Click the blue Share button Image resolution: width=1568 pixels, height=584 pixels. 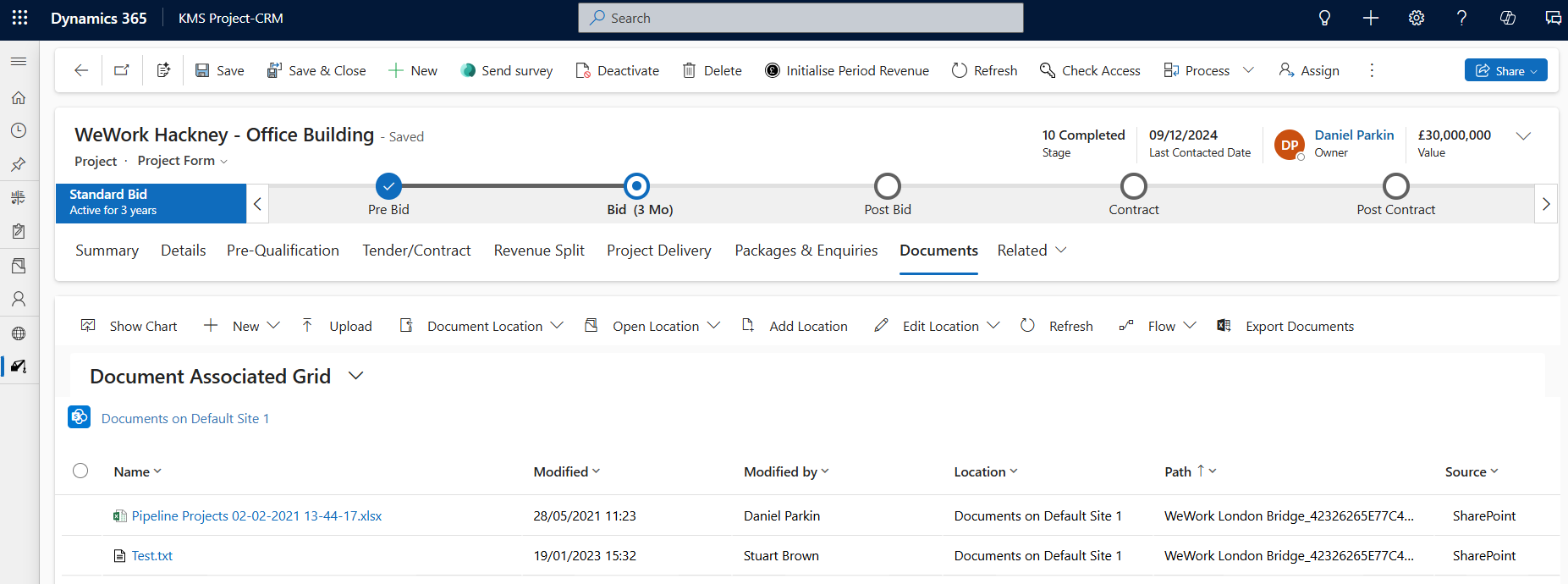click(x=1505, y=70)
